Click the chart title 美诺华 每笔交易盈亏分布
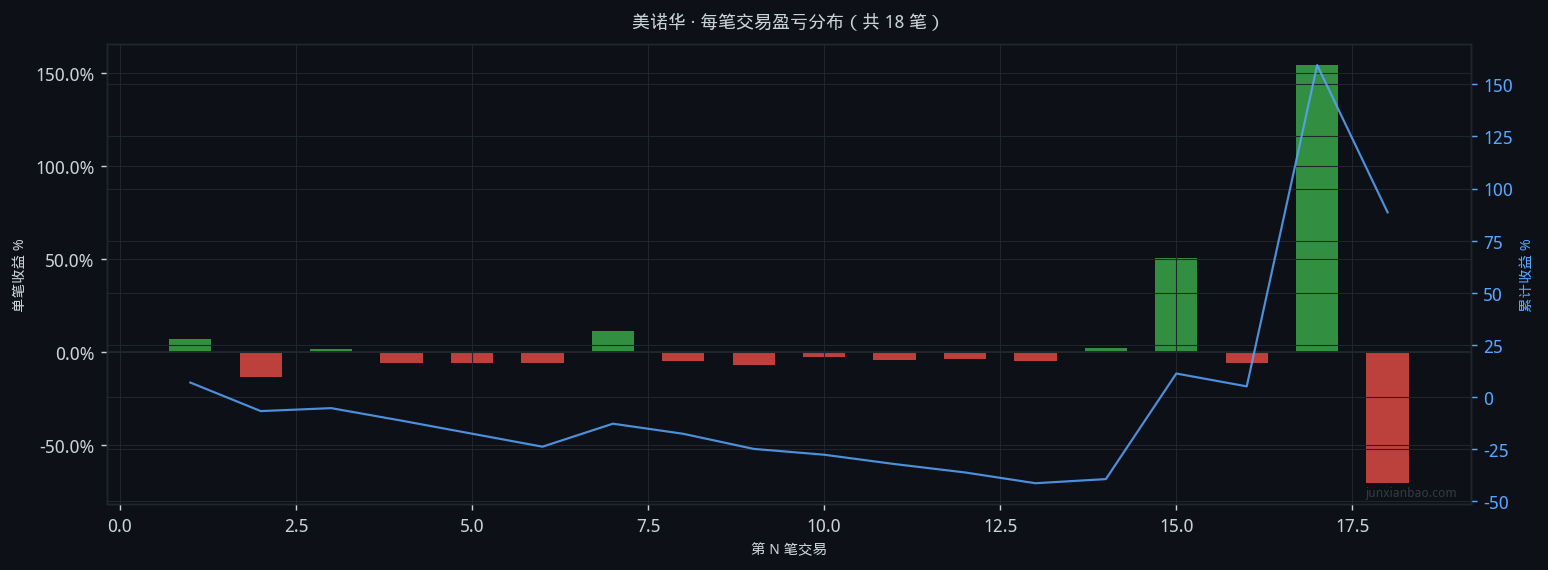Image resolution: width=1548 pixels, height=570 pixels. coord(786,21)
